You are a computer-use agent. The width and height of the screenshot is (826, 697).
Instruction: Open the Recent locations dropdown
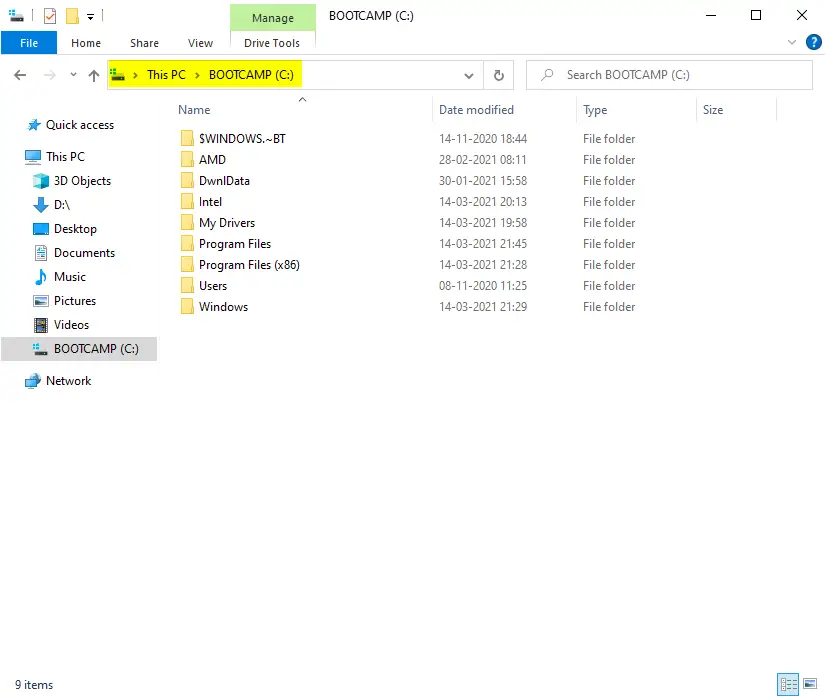(73, 75)
